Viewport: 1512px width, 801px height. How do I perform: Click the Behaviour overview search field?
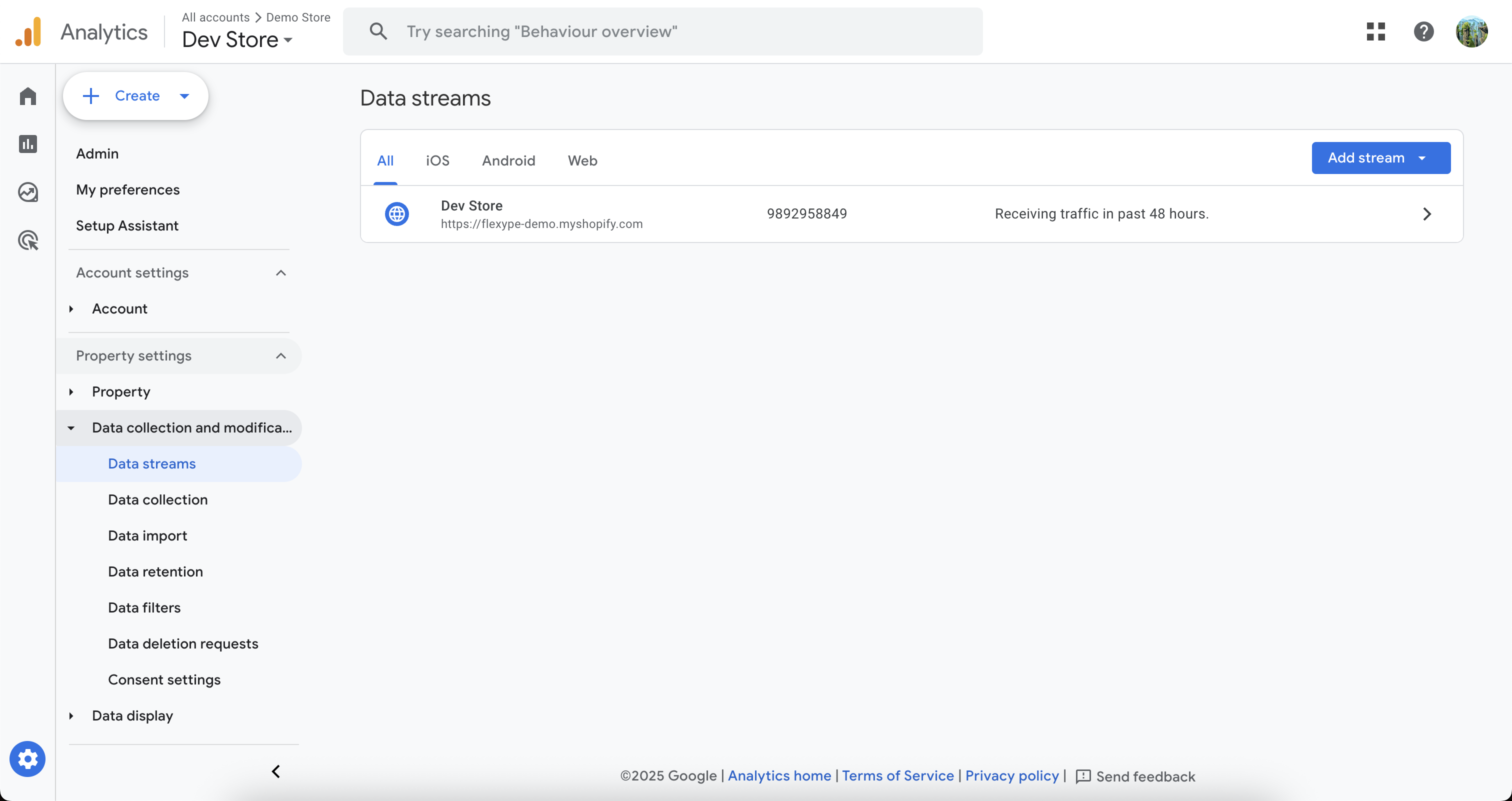point(663,31)
